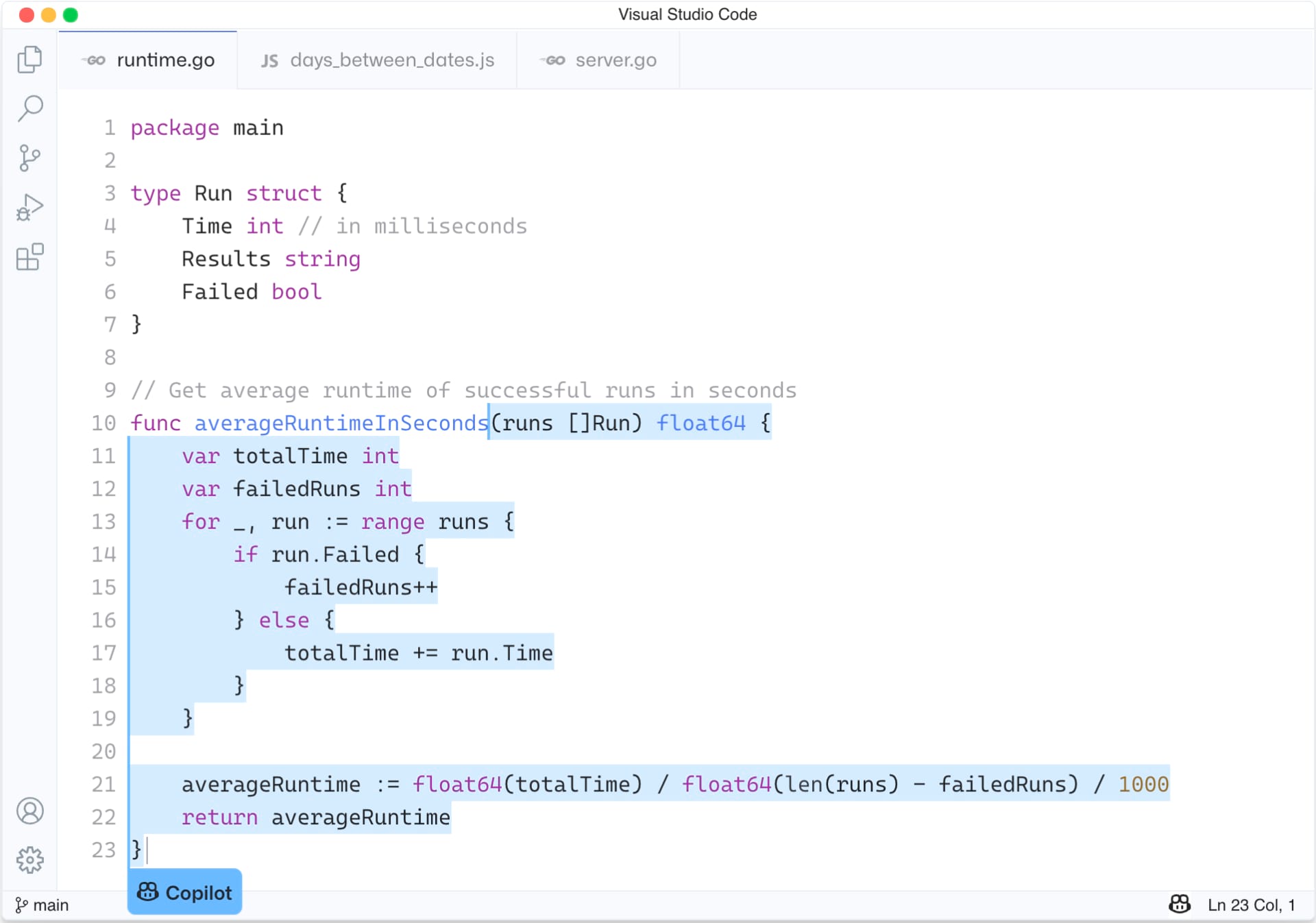Click the Ln 23, Col 1 indicator

click(x=1252, y=904)
